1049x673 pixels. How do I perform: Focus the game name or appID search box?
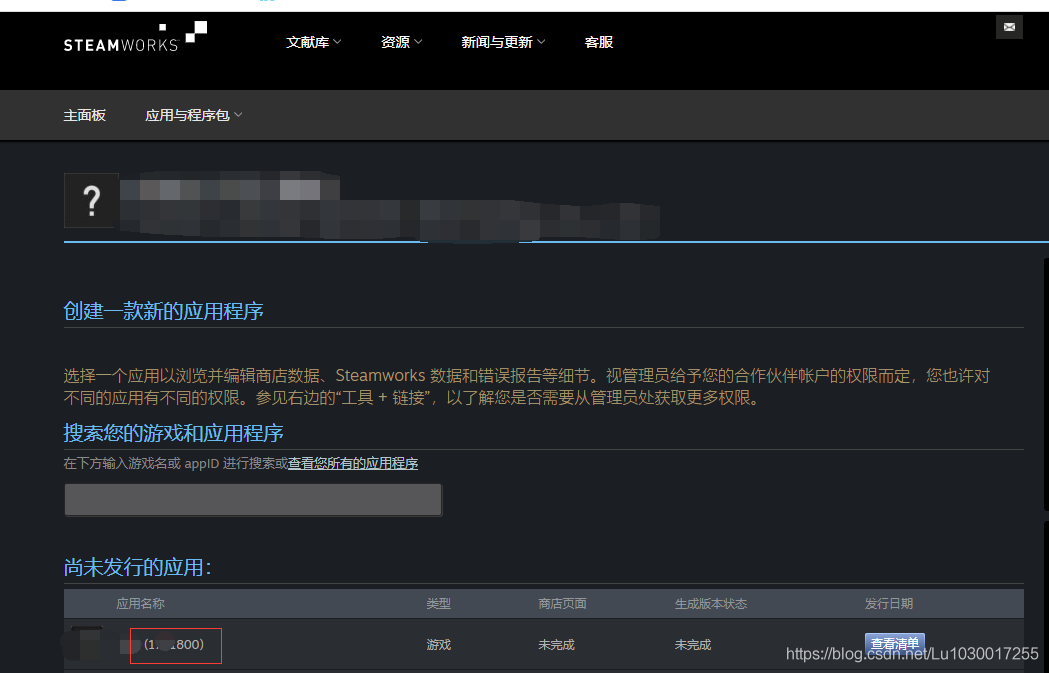[x=253, y=500]
